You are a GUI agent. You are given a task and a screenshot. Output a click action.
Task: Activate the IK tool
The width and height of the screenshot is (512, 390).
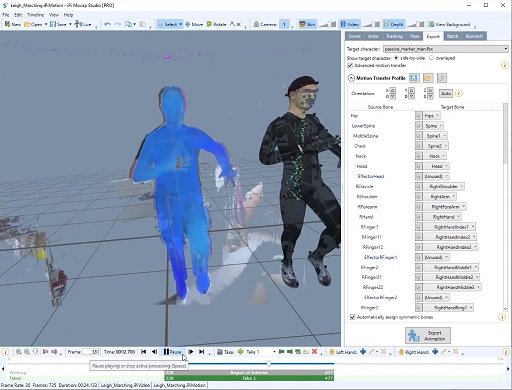tap(235, 24)
